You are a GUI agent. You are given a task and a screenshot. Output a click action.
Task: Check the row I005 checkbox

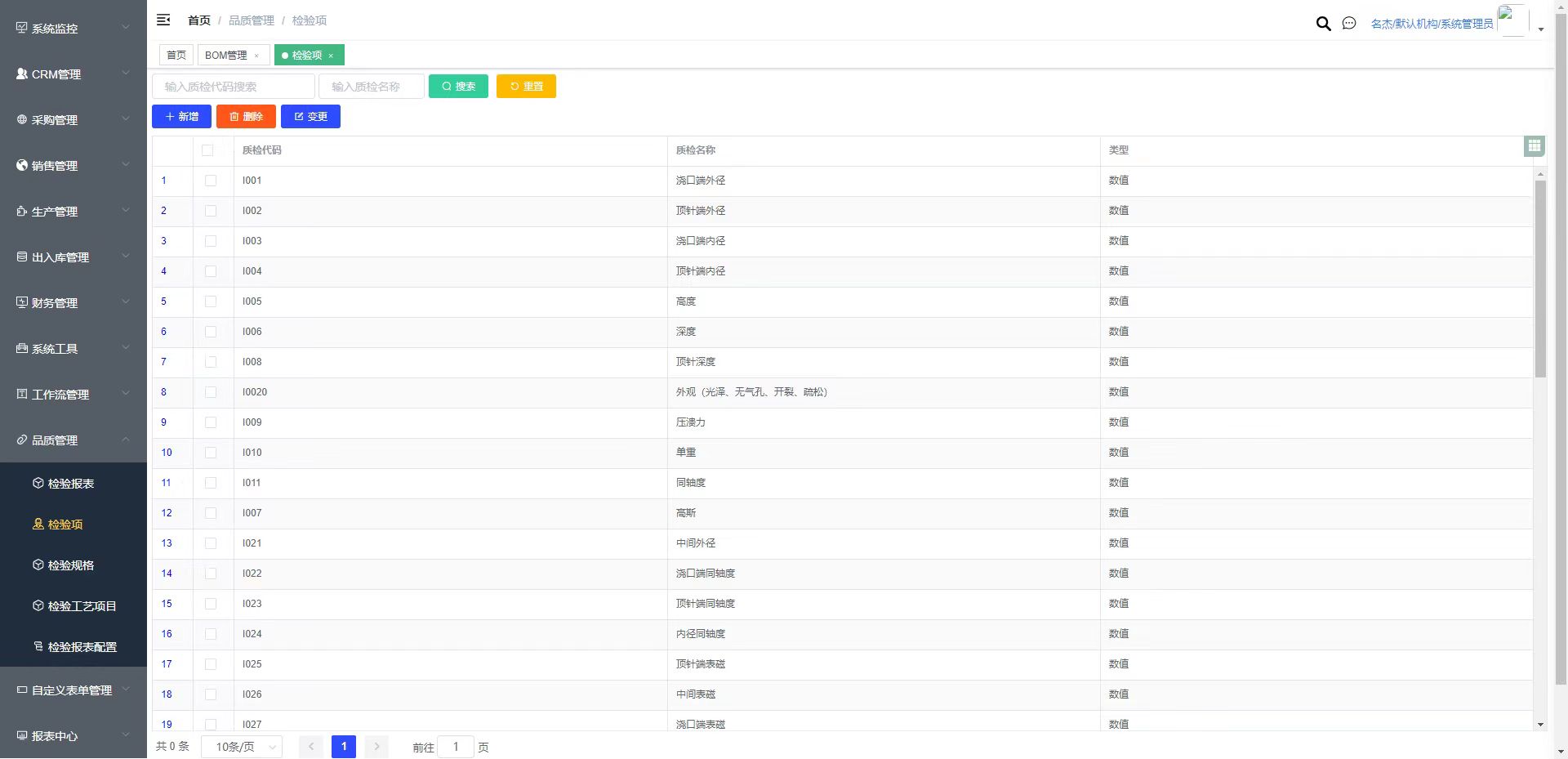(211, 301)
